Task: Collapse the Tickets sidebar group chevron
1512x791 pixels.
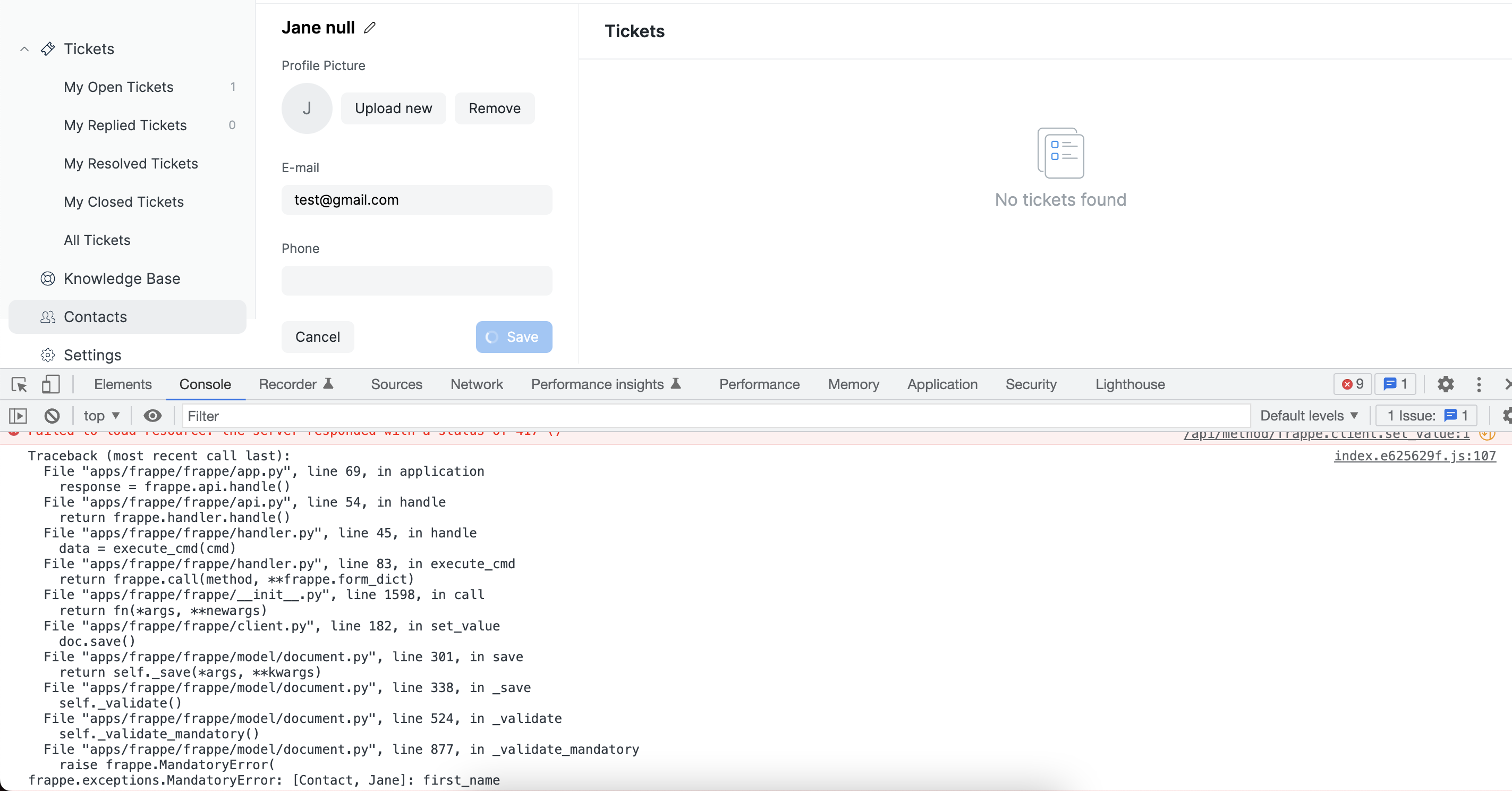Action: 24,49
